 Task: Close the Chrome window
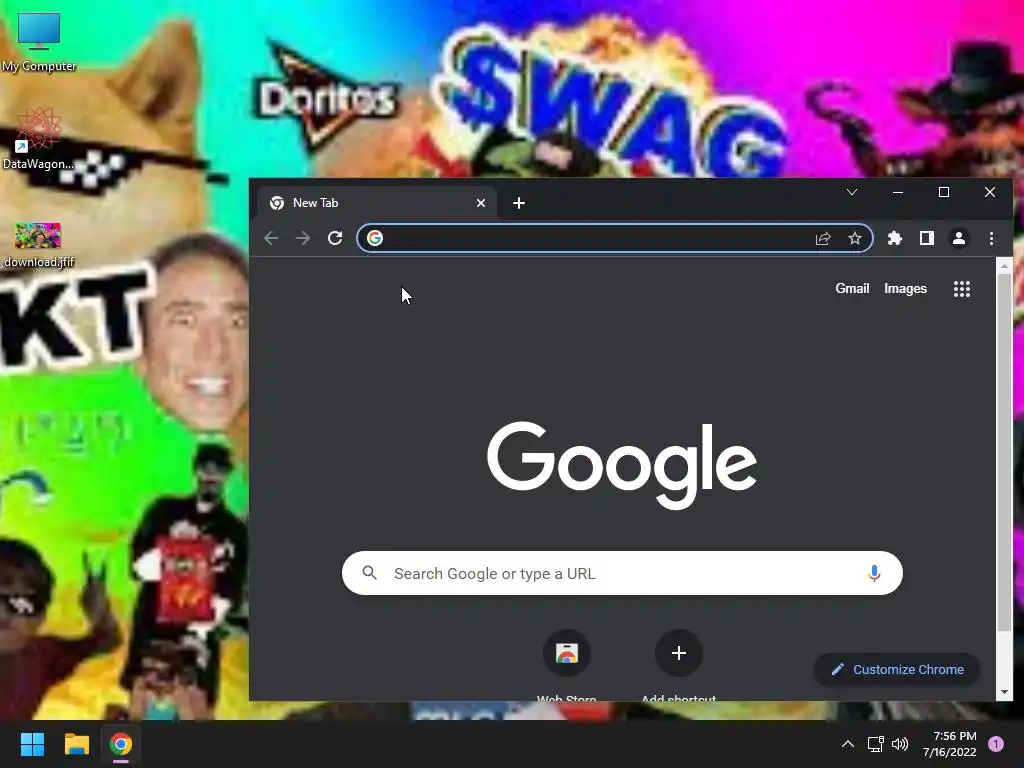click(990, 192)
